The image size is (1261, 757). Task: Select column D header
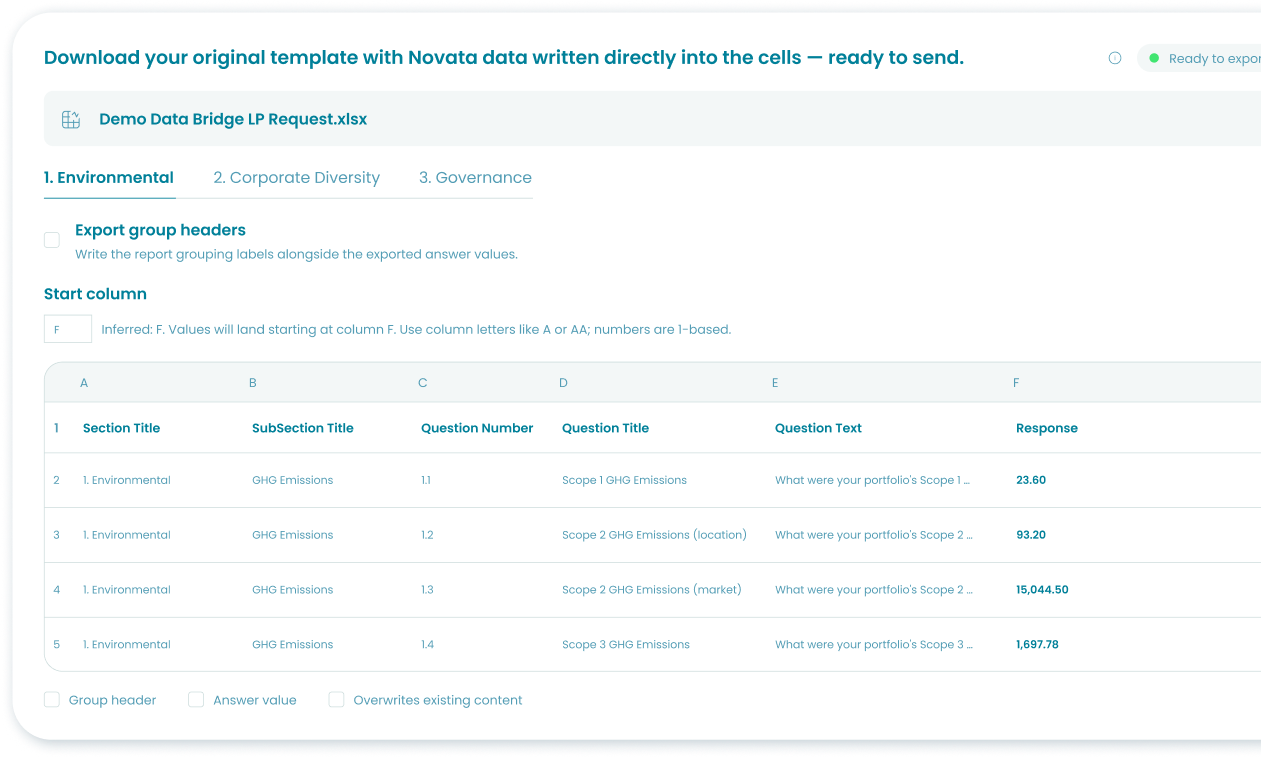pyautogui.click(x=564, y=383)
